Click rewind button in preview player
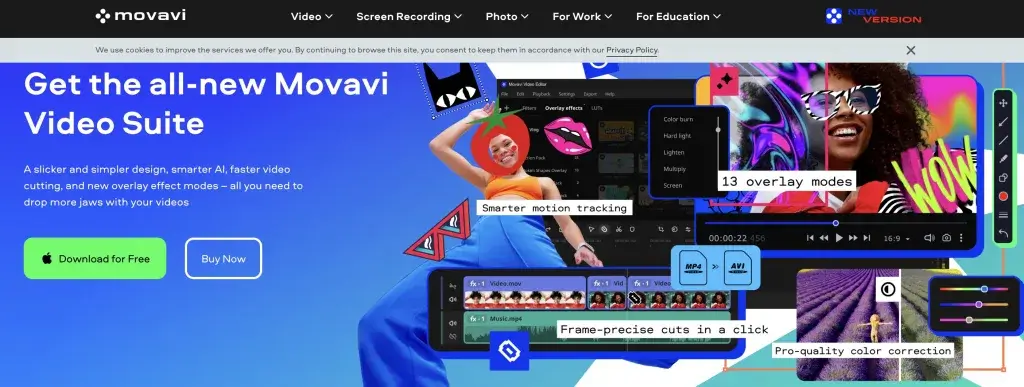The width and height of the screenshot is (1024, 387). tap(825, 238)
